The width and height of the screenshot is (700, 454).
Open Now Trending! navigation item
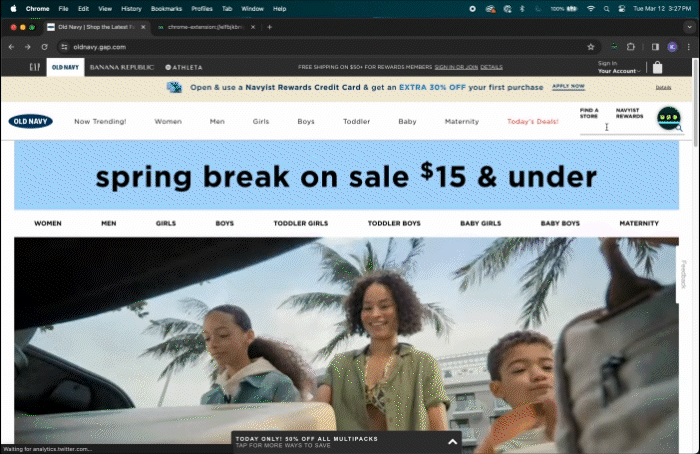100,121
